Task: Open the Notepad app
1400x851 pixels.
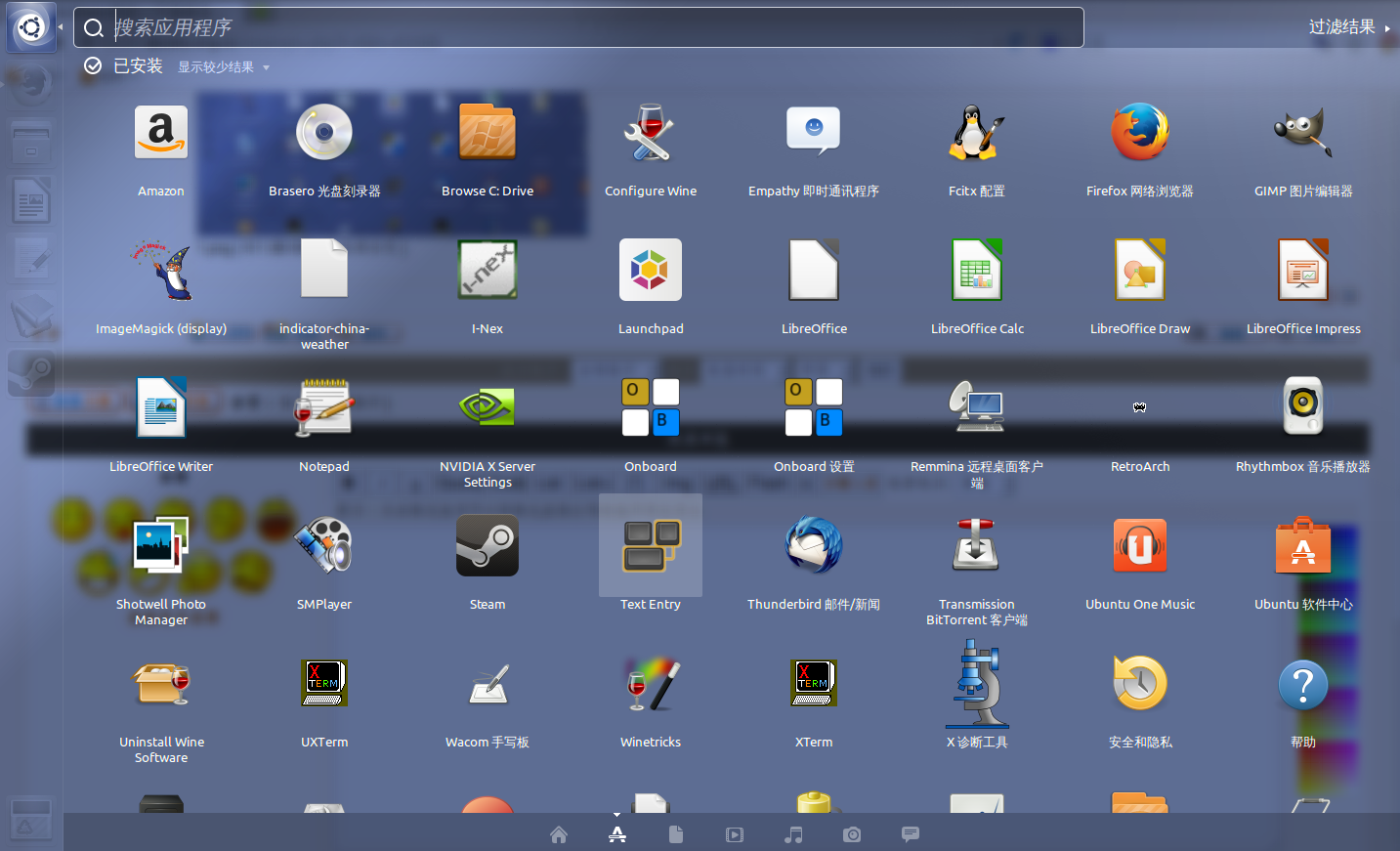Action: (x=324, y=408)
